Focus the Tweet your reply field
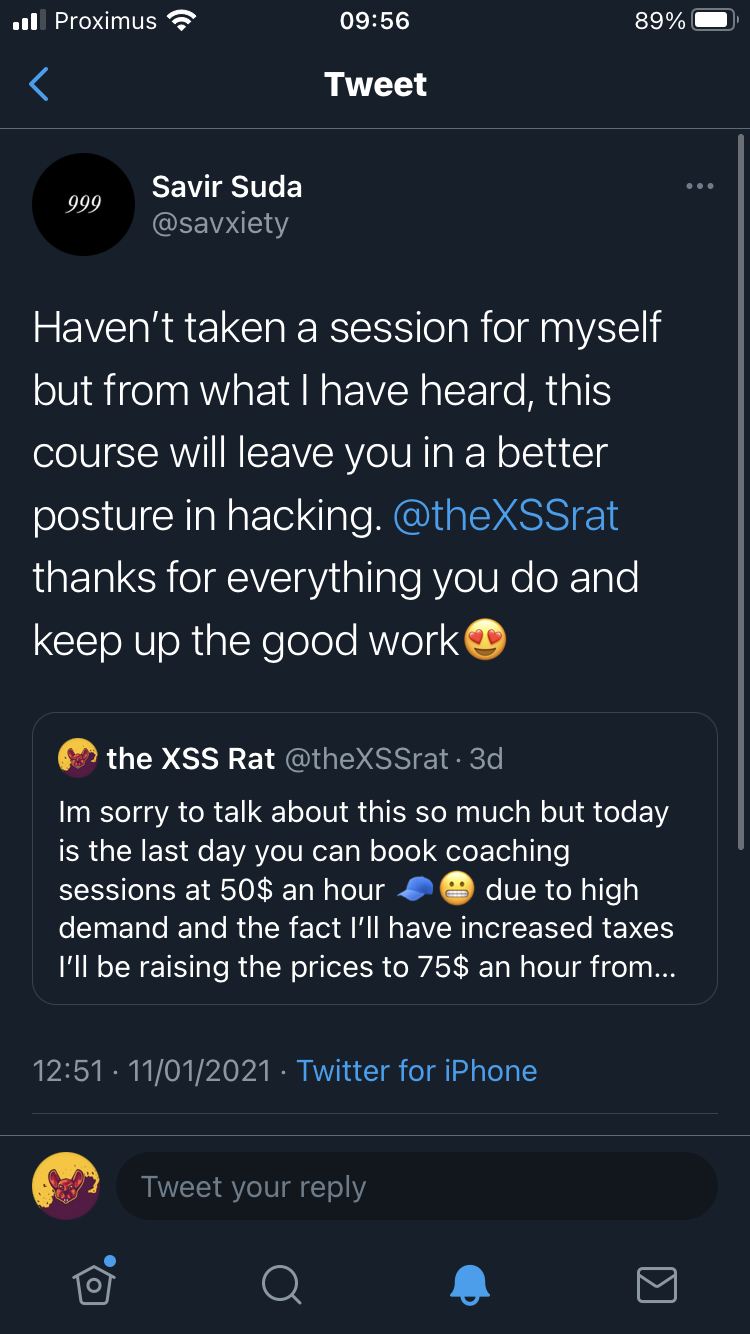The width and height of the screenshot is (750, 1334). coord(416,1187)
